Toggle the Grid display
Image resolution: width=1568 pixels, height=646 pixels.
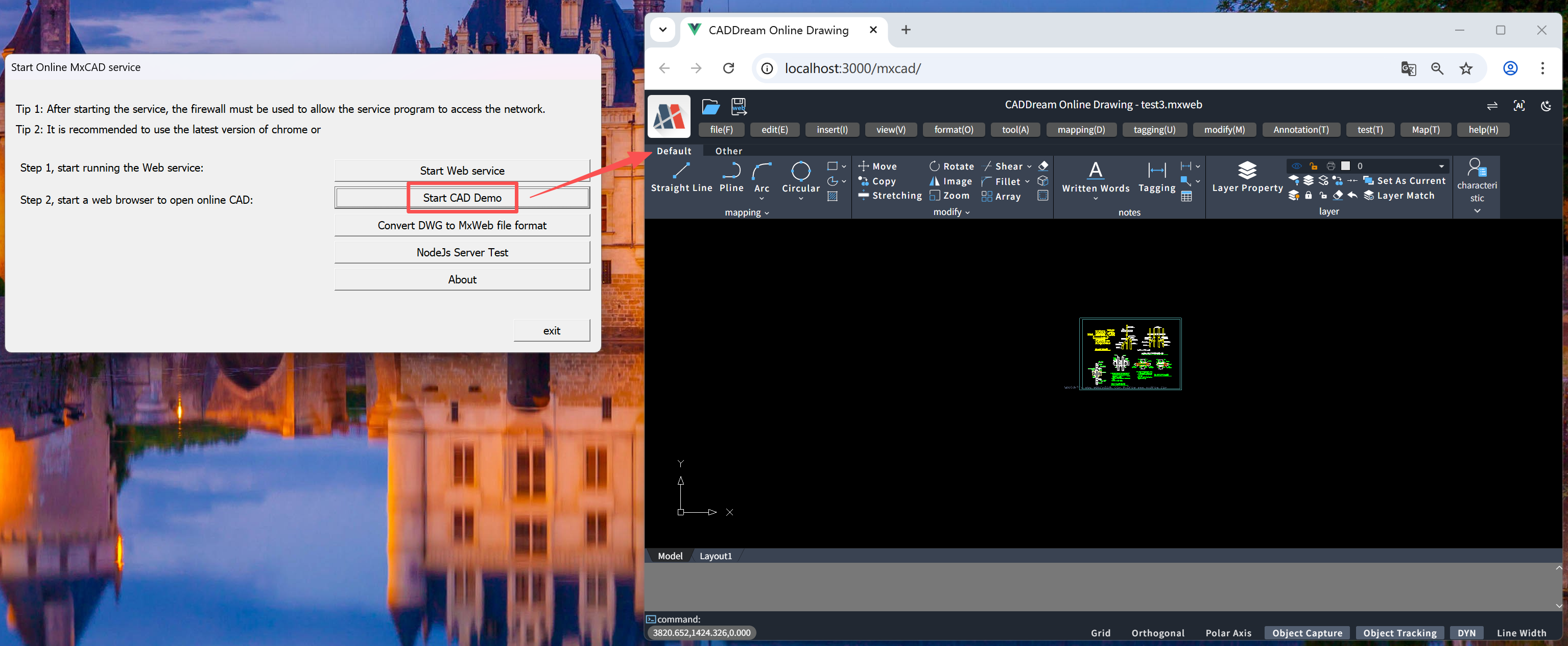tap(1100, 633)
